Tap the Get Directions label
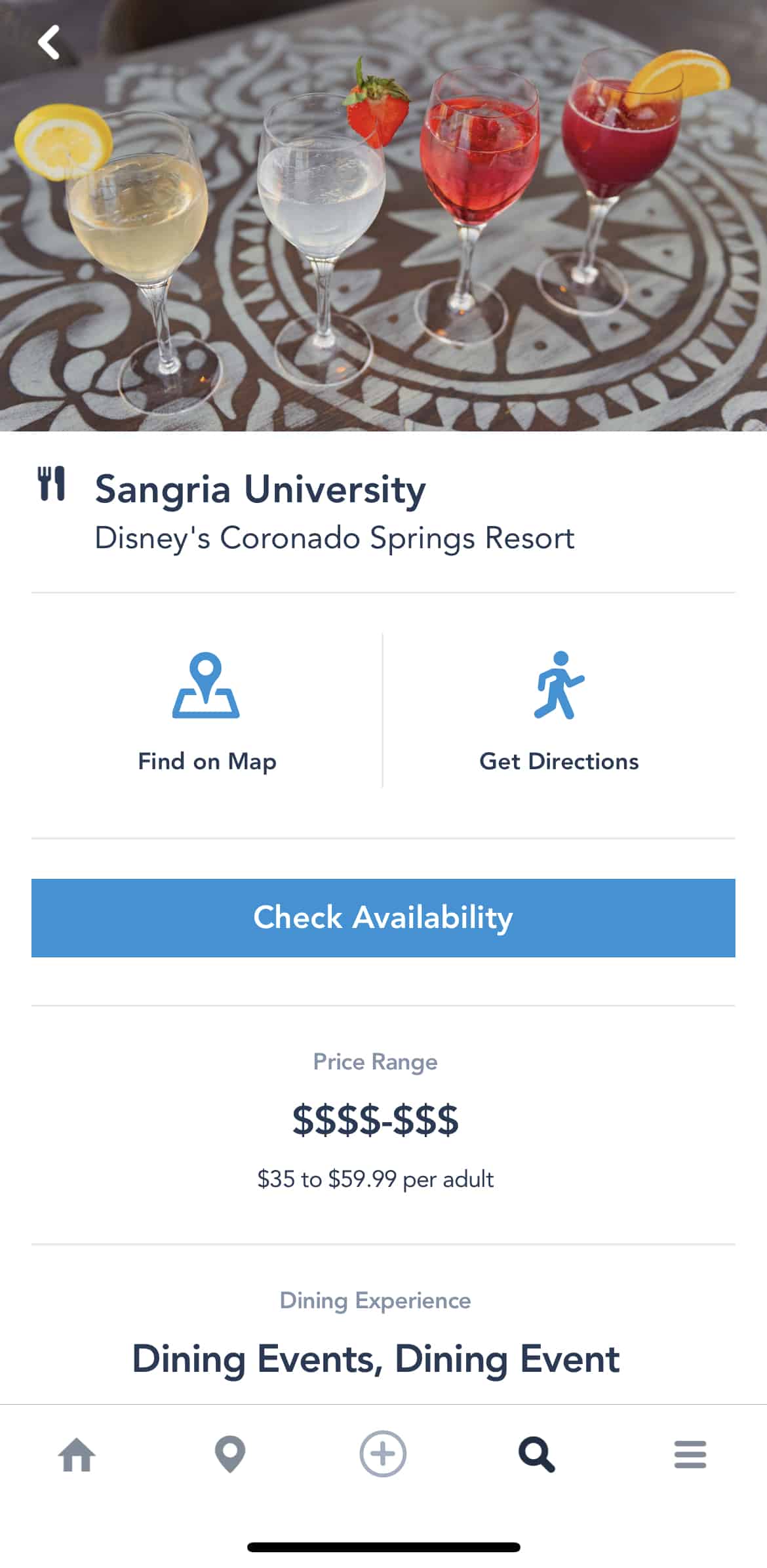The image size is (767, 1568). click(559, 761)
